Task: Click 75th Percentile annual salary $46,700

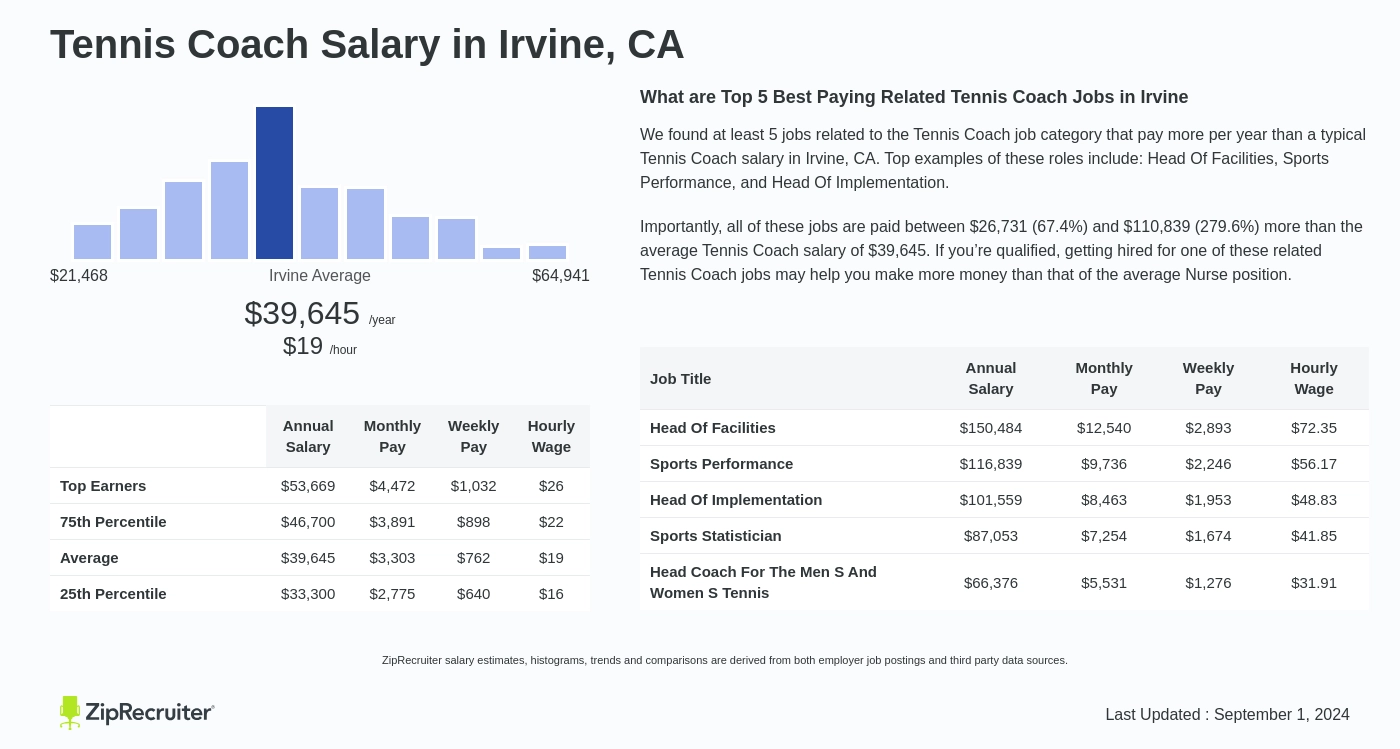Action: pyautogui.click(x=308, y=522)
